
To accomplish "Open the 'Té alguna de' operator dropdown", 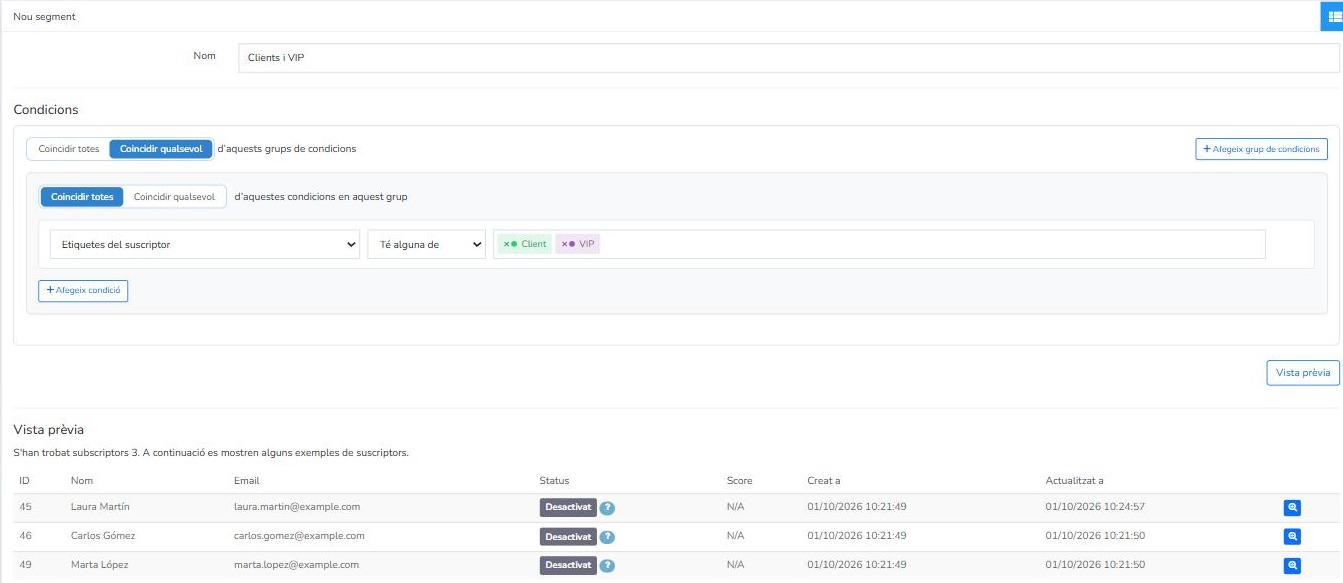I will click(426, 244).
